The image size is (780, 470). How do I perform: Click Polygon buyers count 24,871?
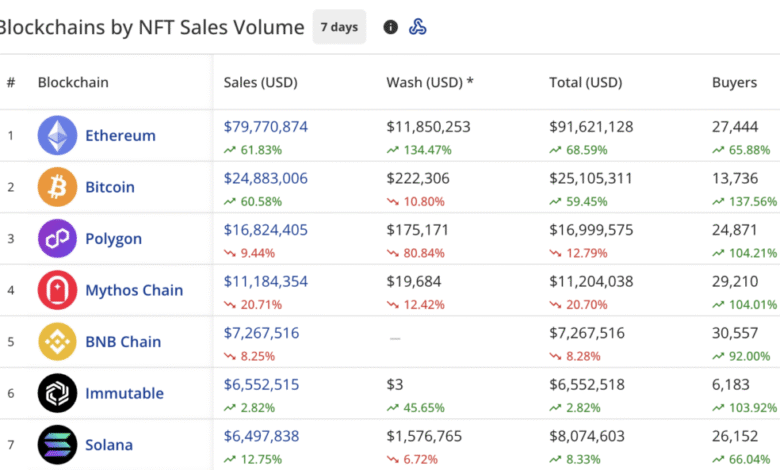pyautogui.click(x=734, y=230)
